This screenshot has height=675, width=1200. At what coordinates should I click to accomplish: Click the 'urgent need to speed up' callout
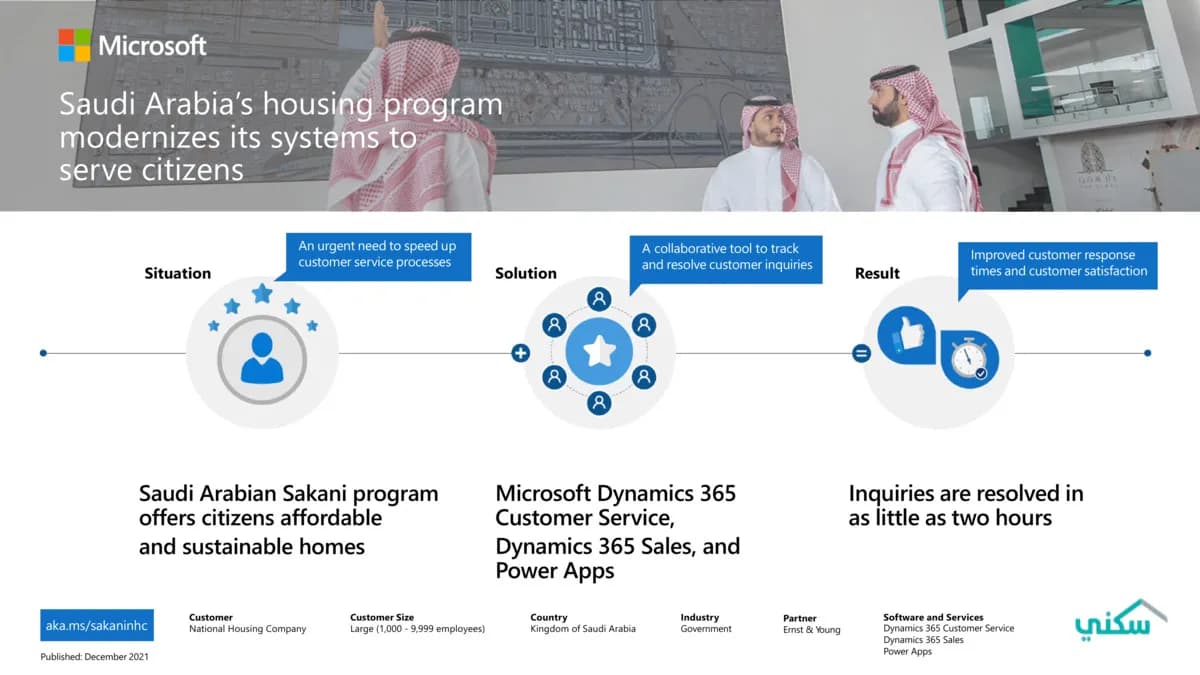[377, 255]
